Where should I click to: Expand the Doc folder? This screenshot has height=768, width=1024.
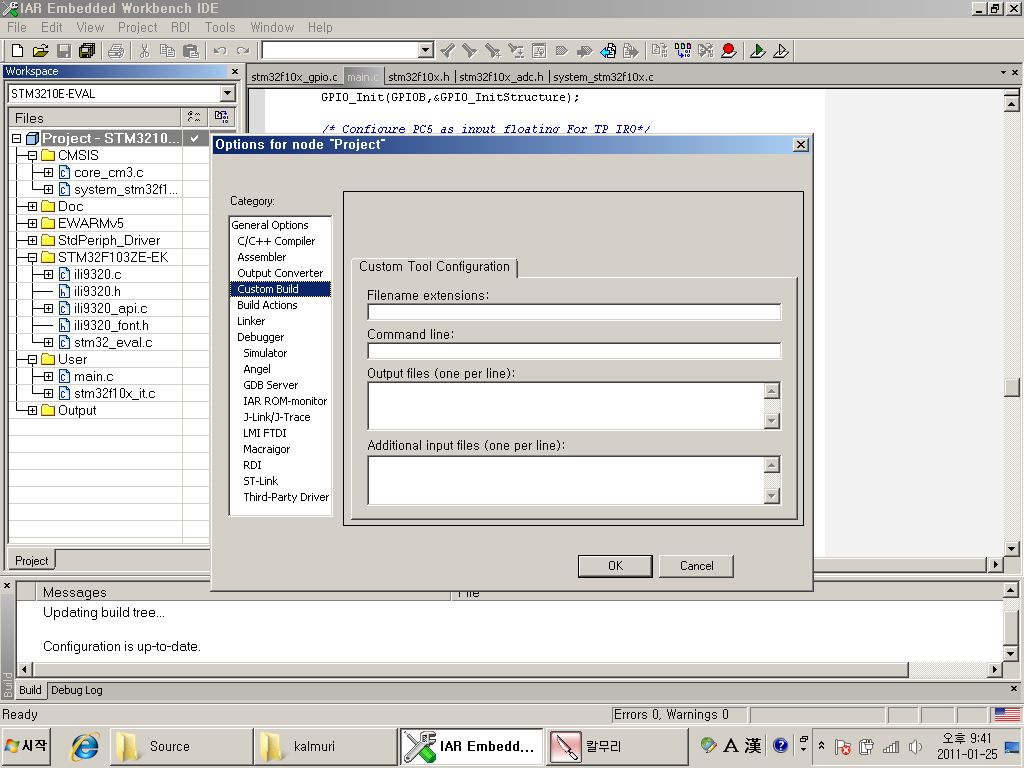tap(32, 206)
